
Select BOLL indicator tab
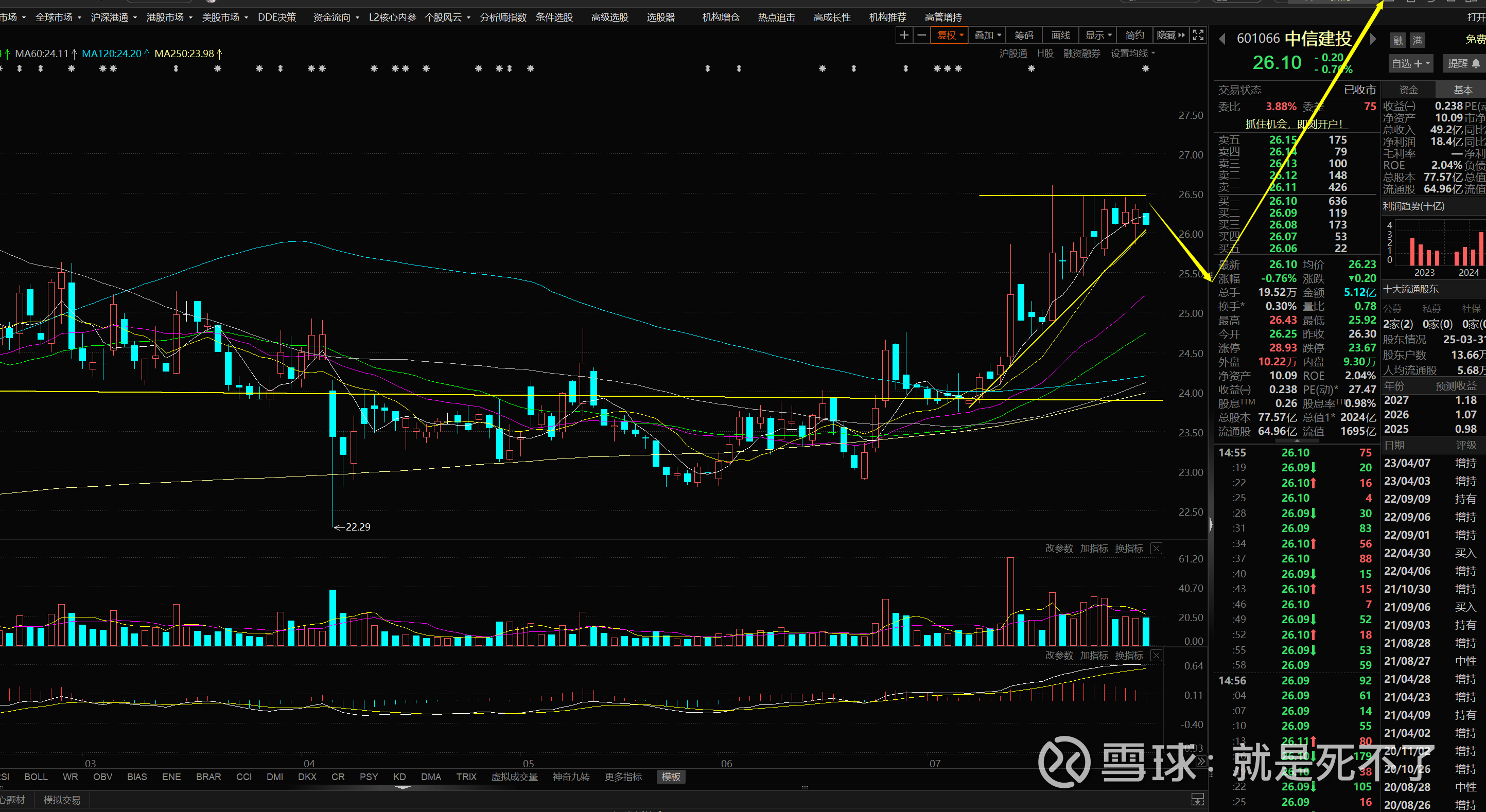pyautogui.click(x=36, y=777)
